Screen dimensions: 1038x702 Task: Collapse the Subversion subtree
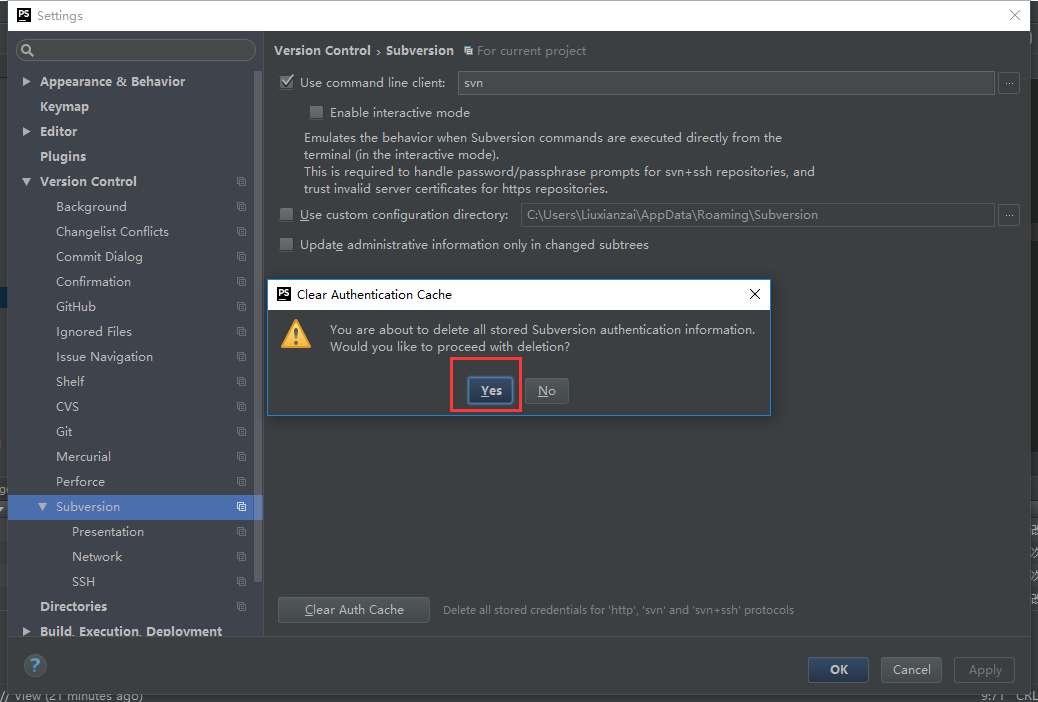coord(42,507)
